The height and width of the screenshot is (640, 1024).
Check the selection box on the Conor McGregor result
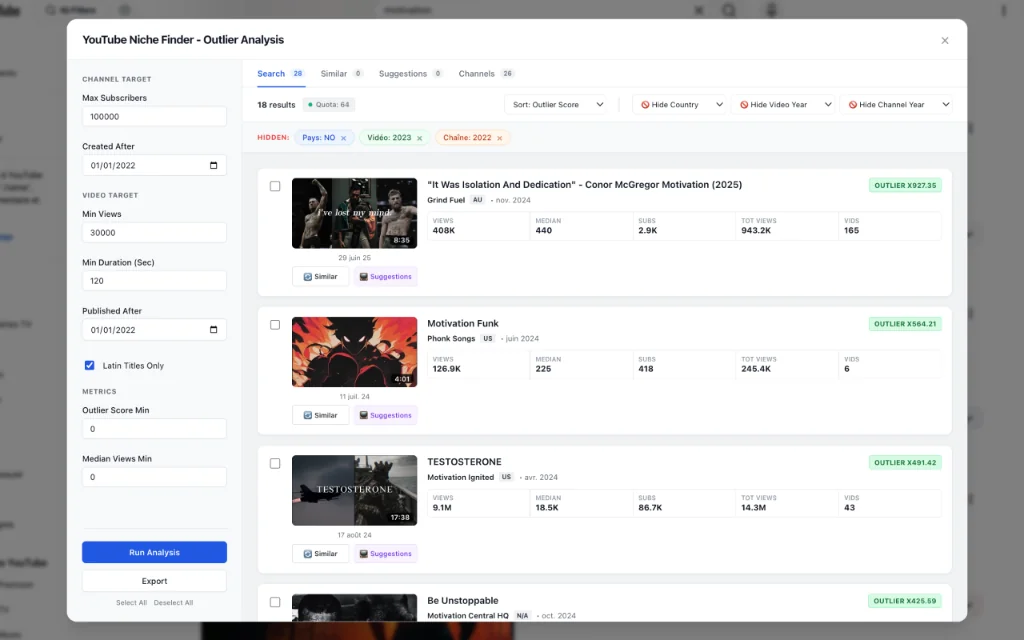point(276,184)
